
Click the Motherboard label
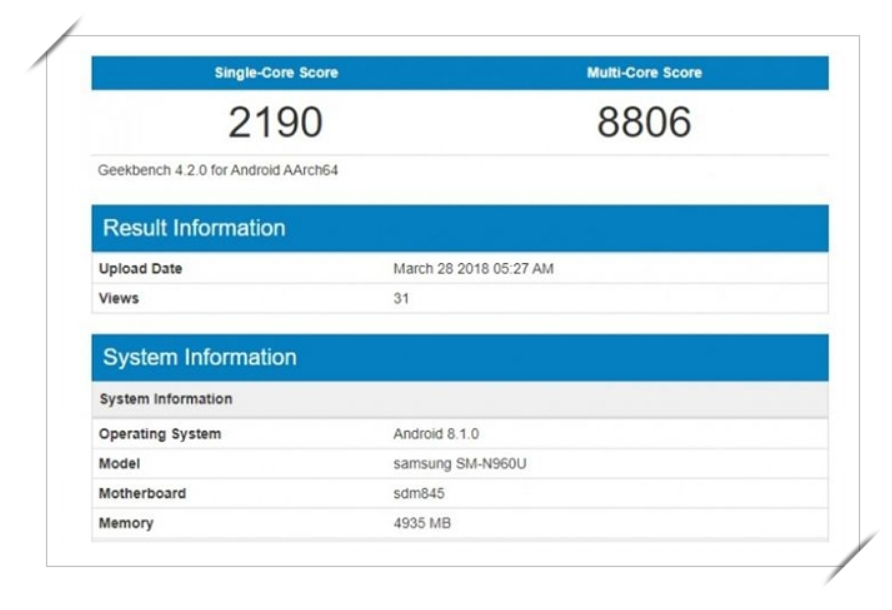coord(142,493)
